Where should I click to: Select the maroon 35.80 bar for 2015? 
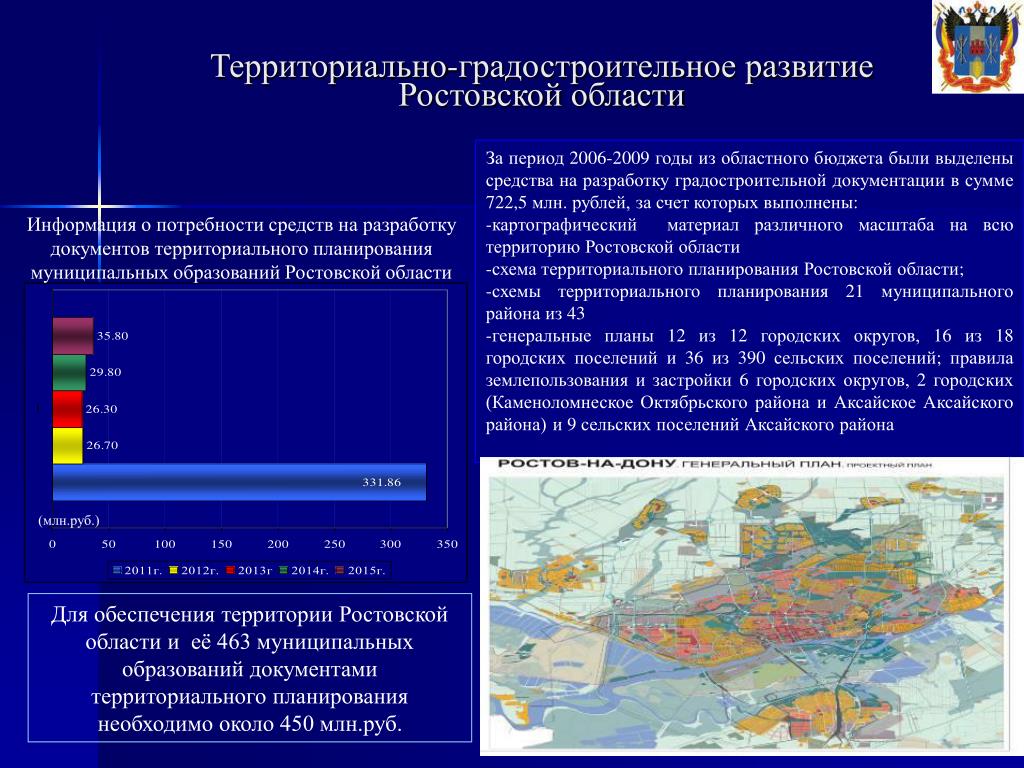pyautogui.click(x=73, y=336)
